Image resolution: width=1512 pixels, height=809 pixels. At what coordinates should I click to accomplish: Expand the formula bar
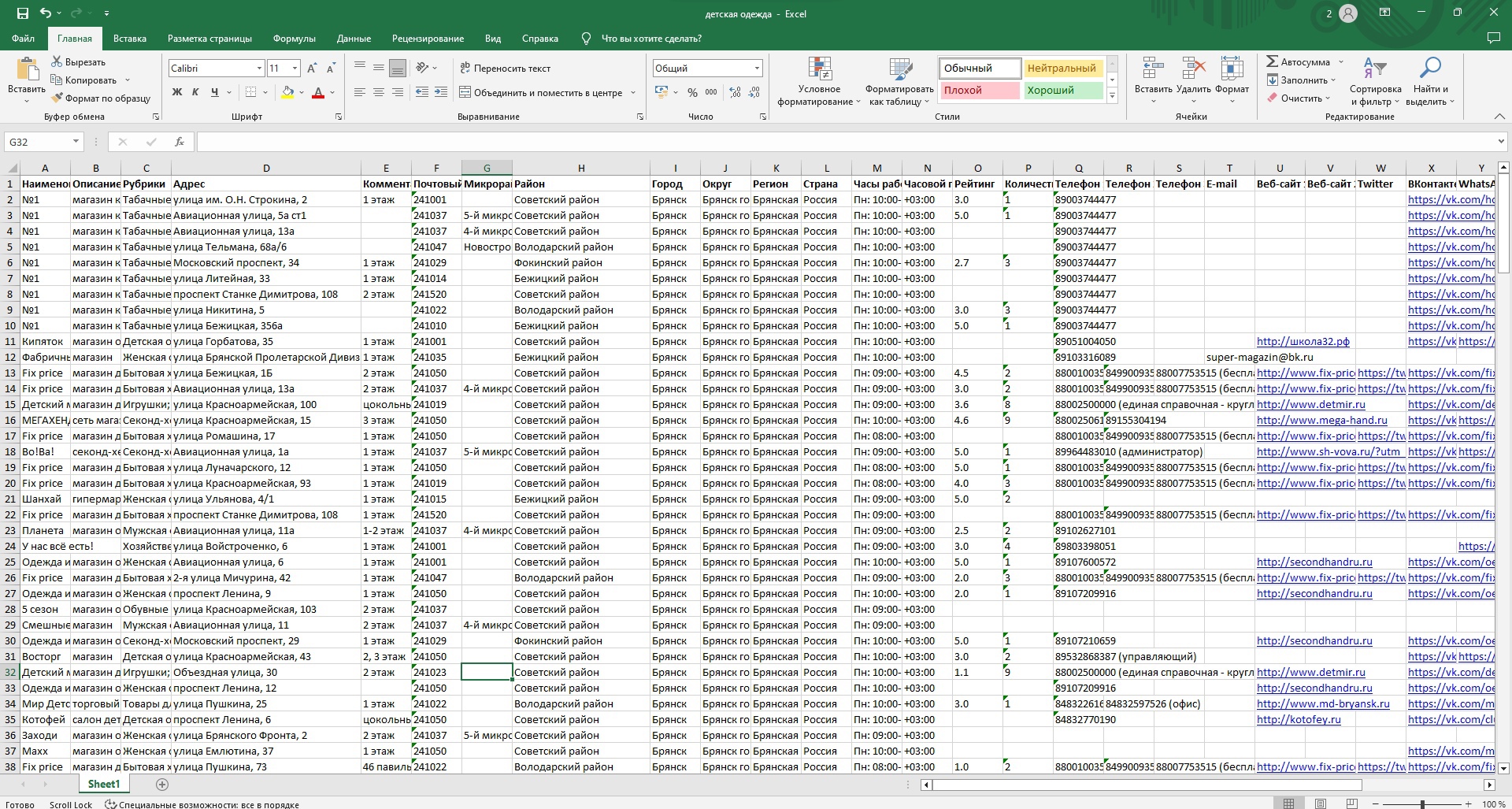1500,142
